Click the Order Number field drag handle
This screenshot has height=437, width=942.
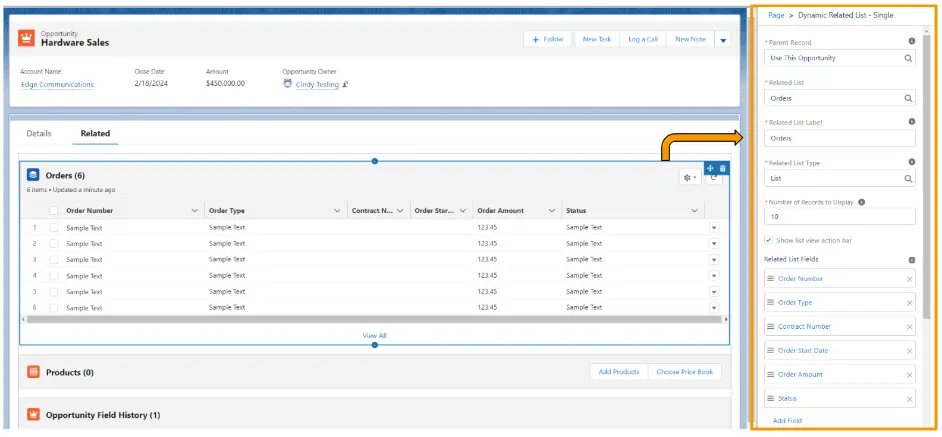tap(770, 278)
